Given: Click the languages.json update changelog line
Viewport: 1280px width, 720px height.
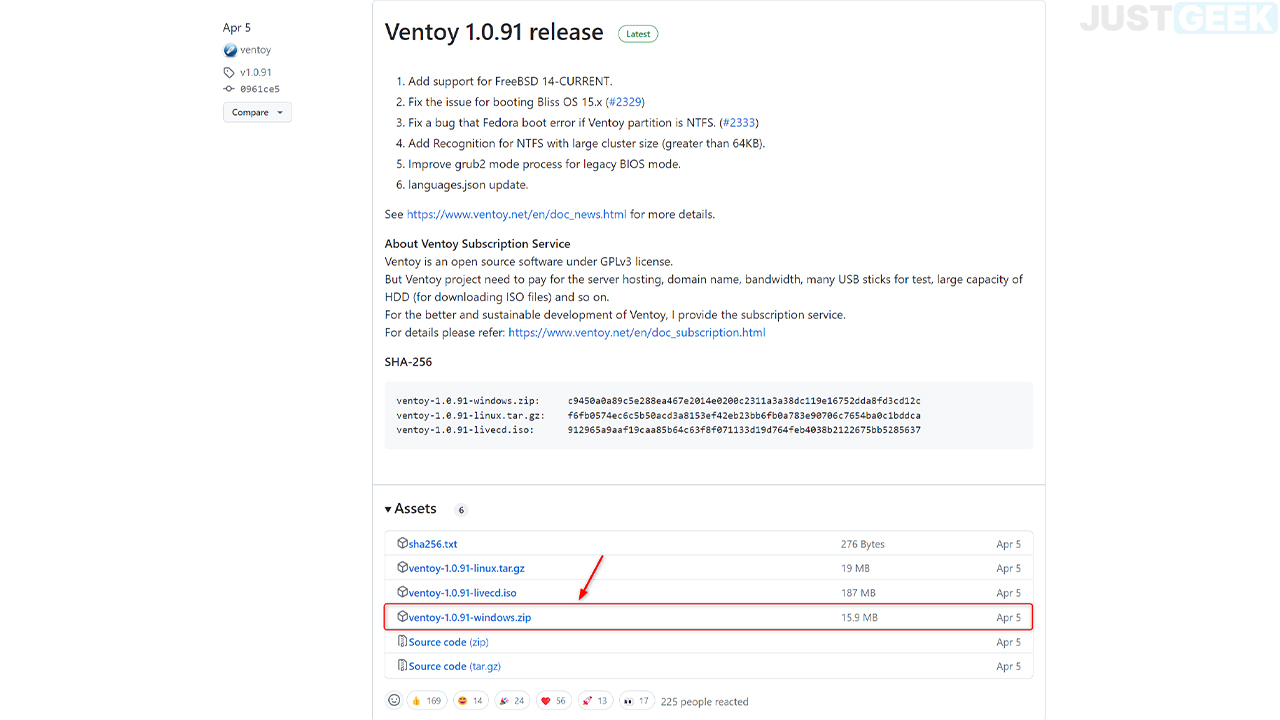Looking at the screenshot, I should point(468,185).
